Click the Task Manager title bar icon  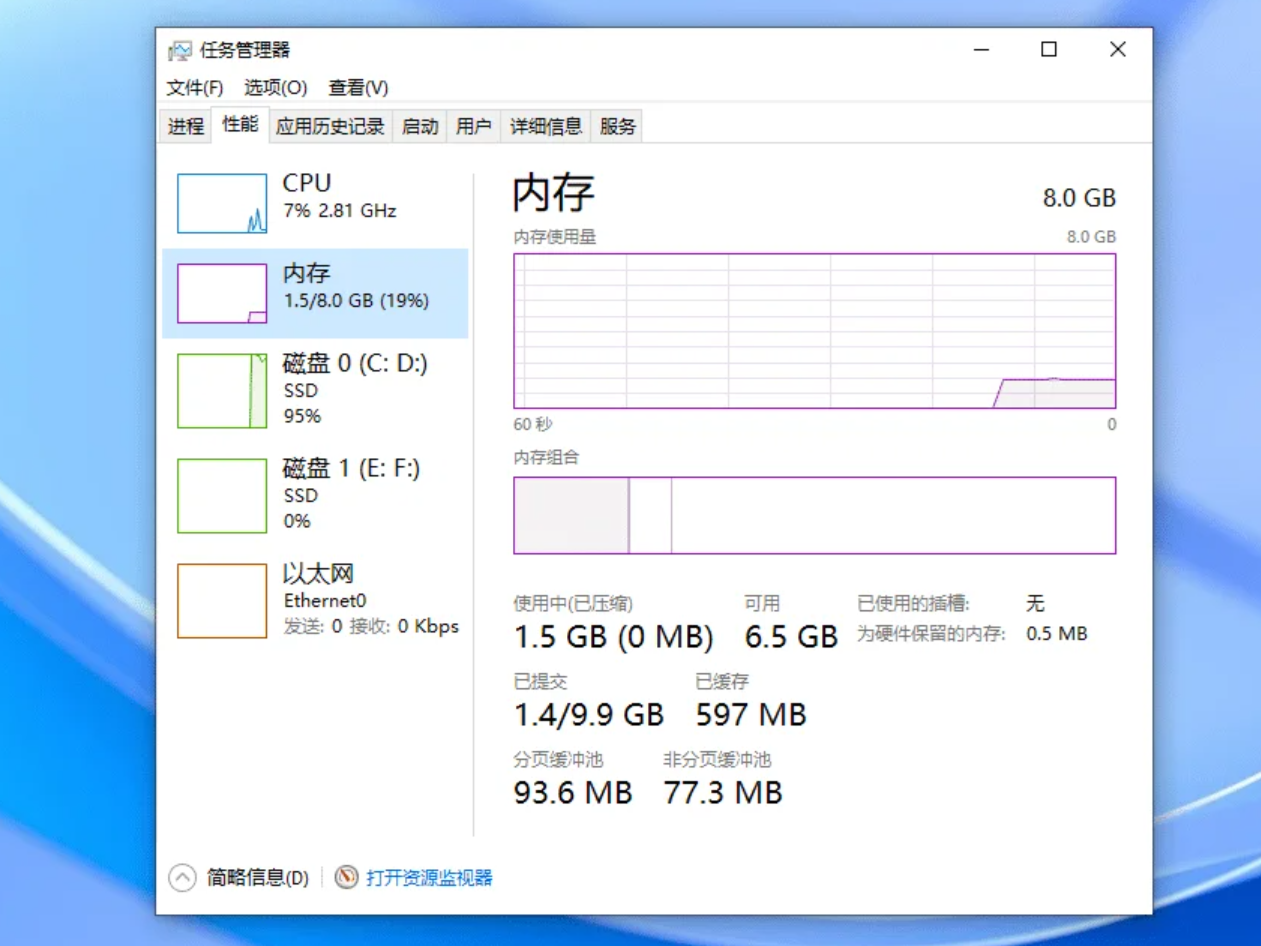coord(181,49)
